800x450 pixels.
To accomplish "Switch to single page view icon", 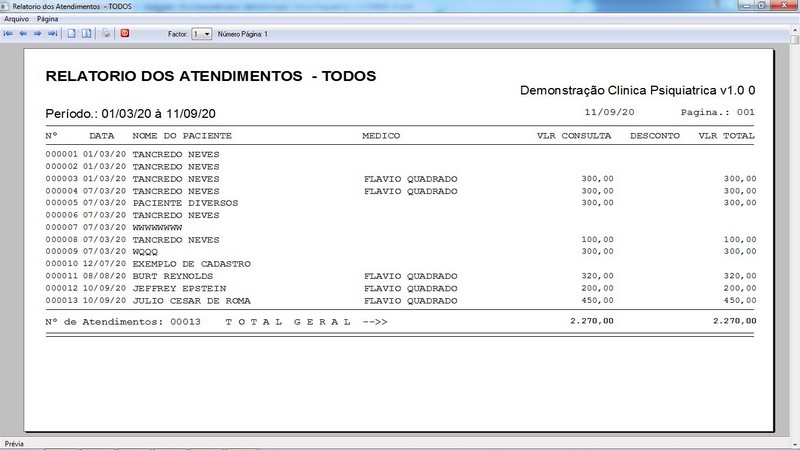I will (x=72, y=34).
